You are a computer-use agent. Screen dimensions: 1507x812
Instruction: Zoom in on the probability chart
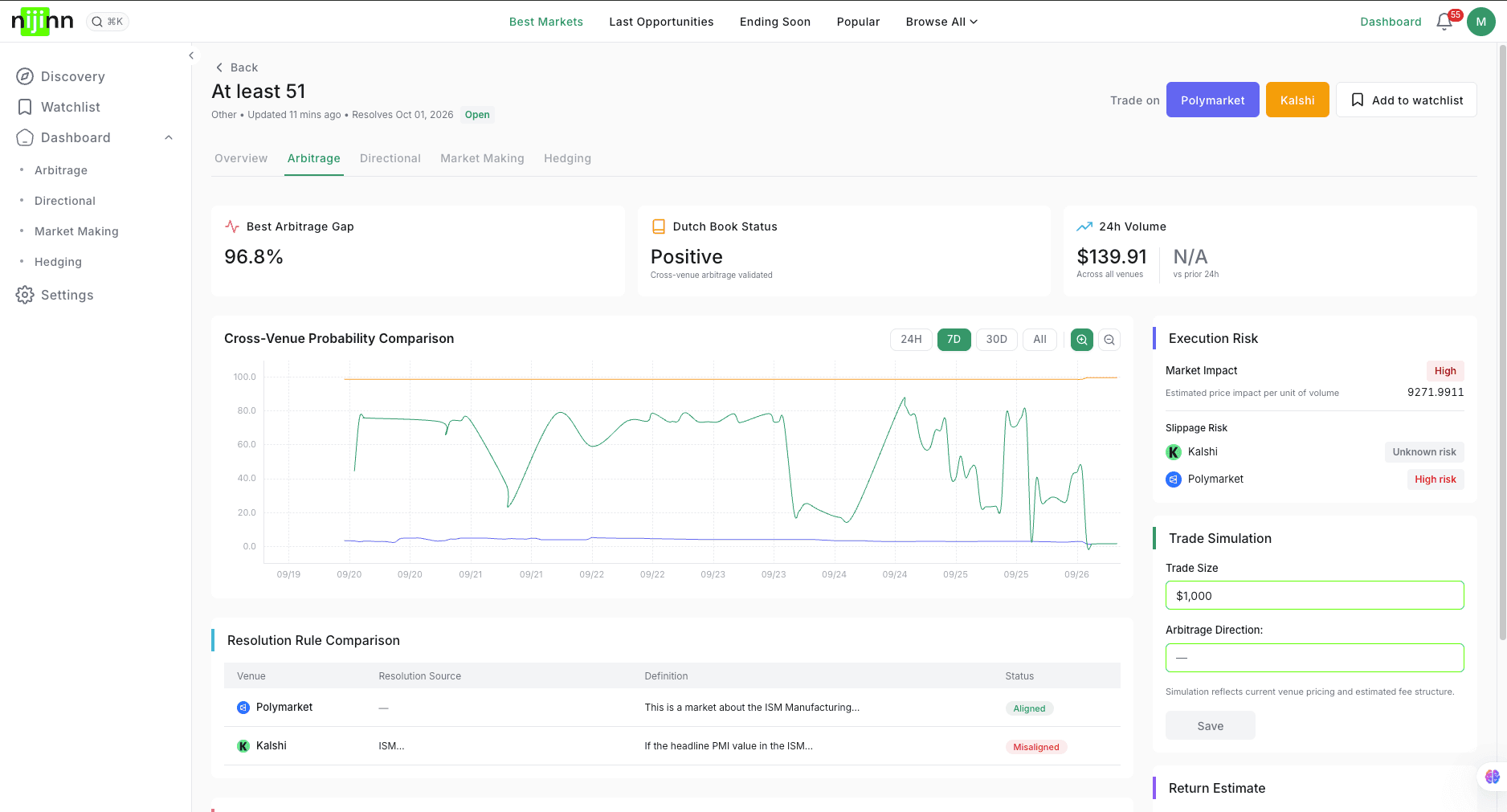pyautogui.click(x=1082, y=340)
